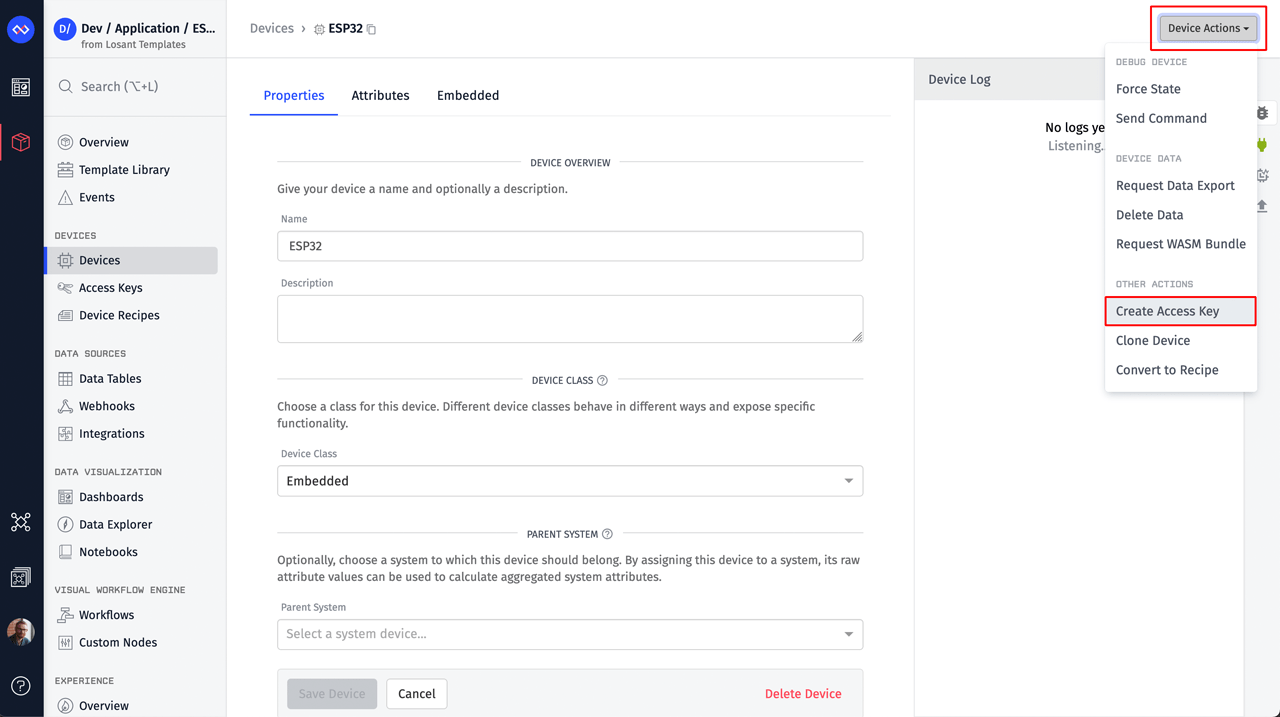Copy the ESP32 device ID
Viewport: 1280px width, 717px height.
tap(371, 29)
